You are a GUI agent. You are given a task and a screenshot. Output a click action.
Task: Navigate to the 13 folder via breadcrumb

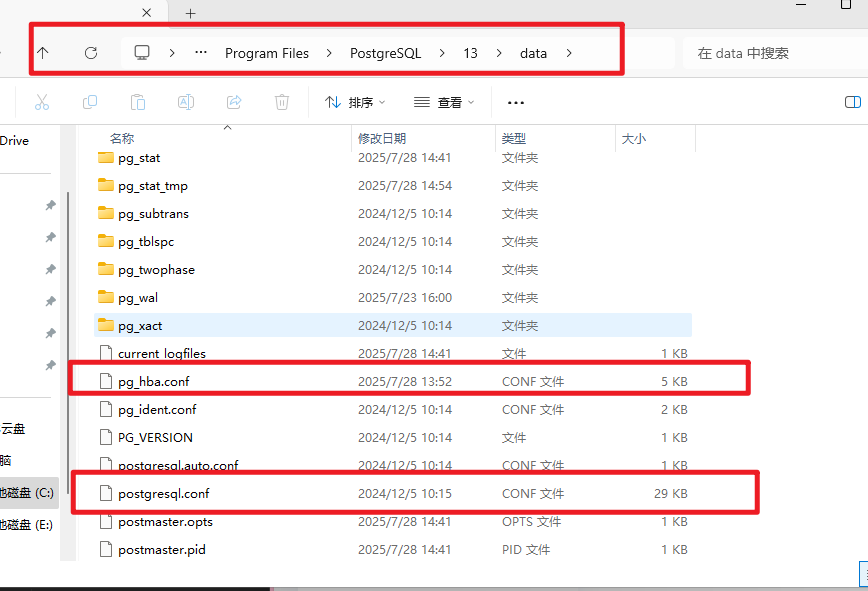(x=470, y=53)
